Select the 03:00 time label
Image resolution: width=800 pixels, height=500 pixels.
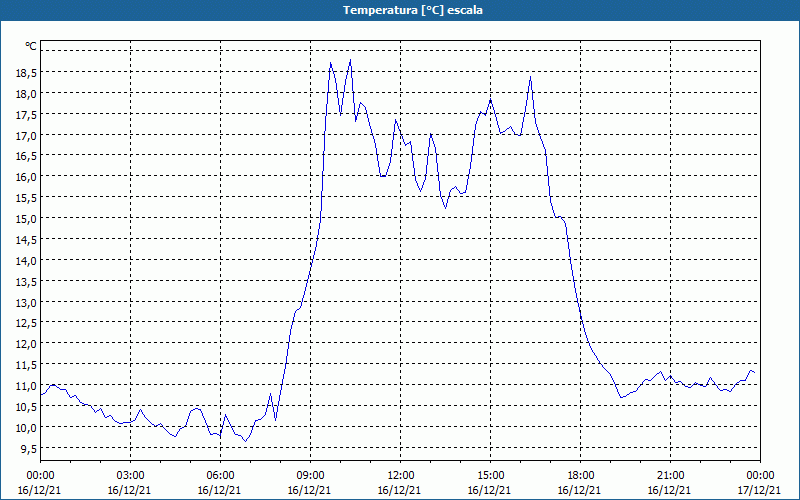tap(130, 476)
